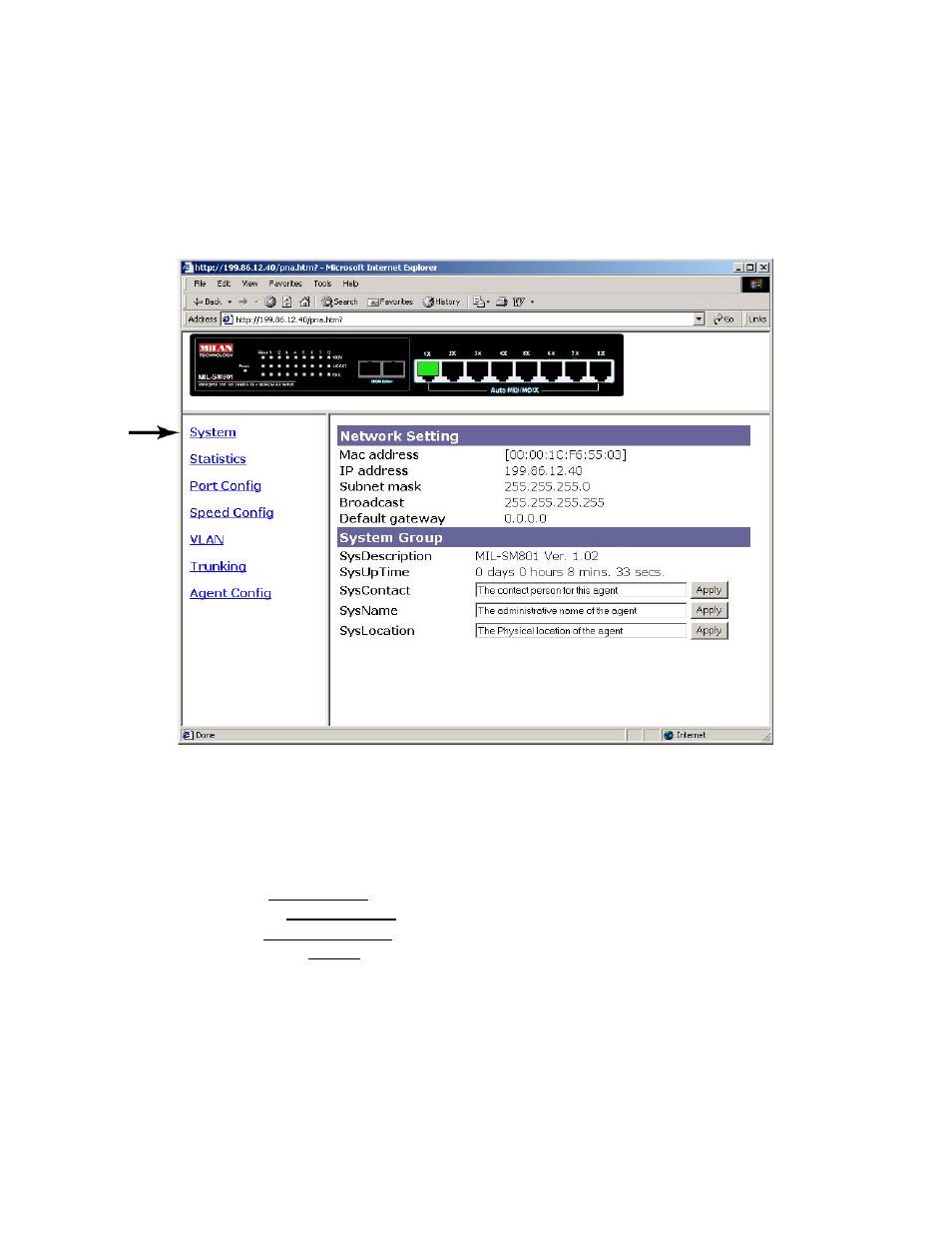Click the Forward arrow button
The height and width of the screenshot is (1233, 952).
point(242,302)
